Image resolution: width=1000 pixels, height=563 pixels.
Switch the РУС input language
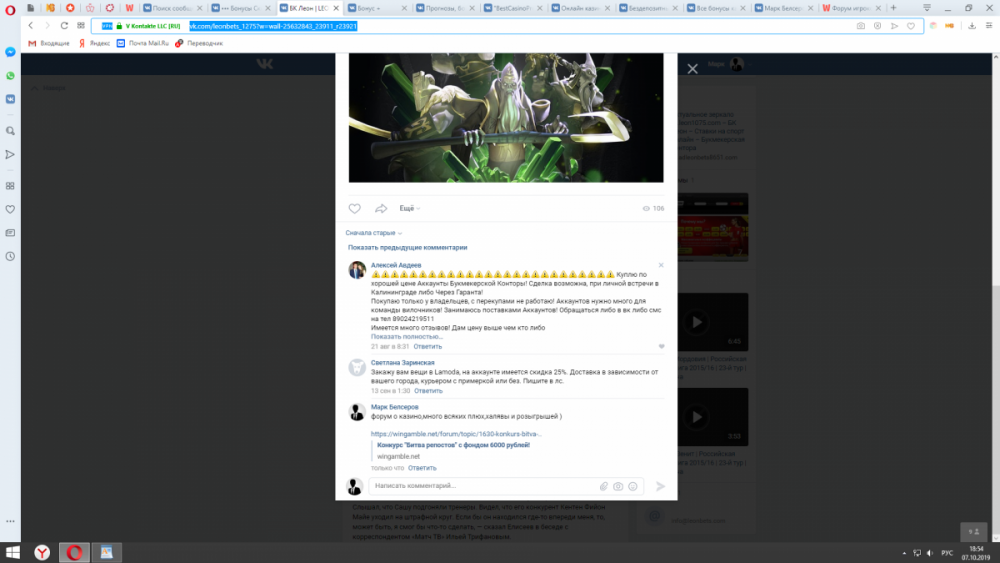click(947, 553)
